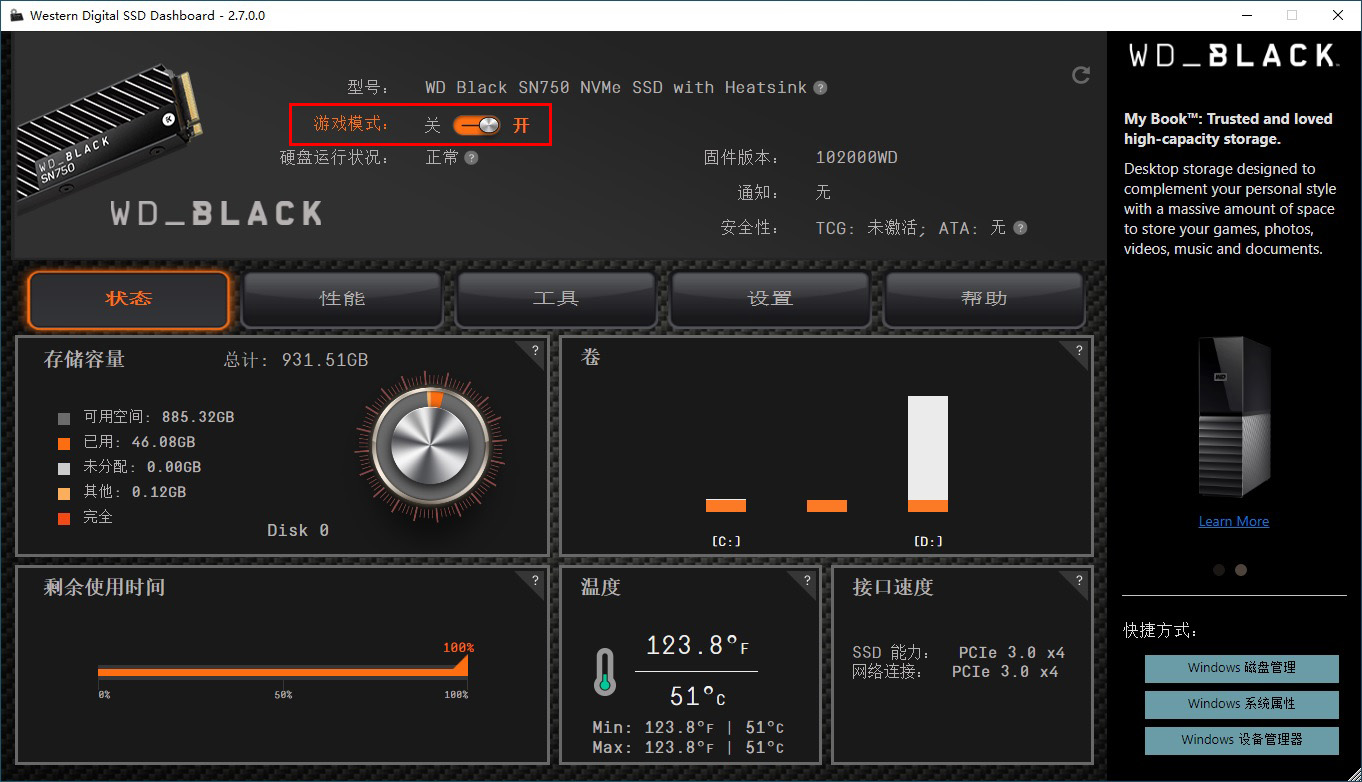This screenshot has width=1362, height=782.
Task: Switch to the 状态 tab
Action: click(129, 299)
